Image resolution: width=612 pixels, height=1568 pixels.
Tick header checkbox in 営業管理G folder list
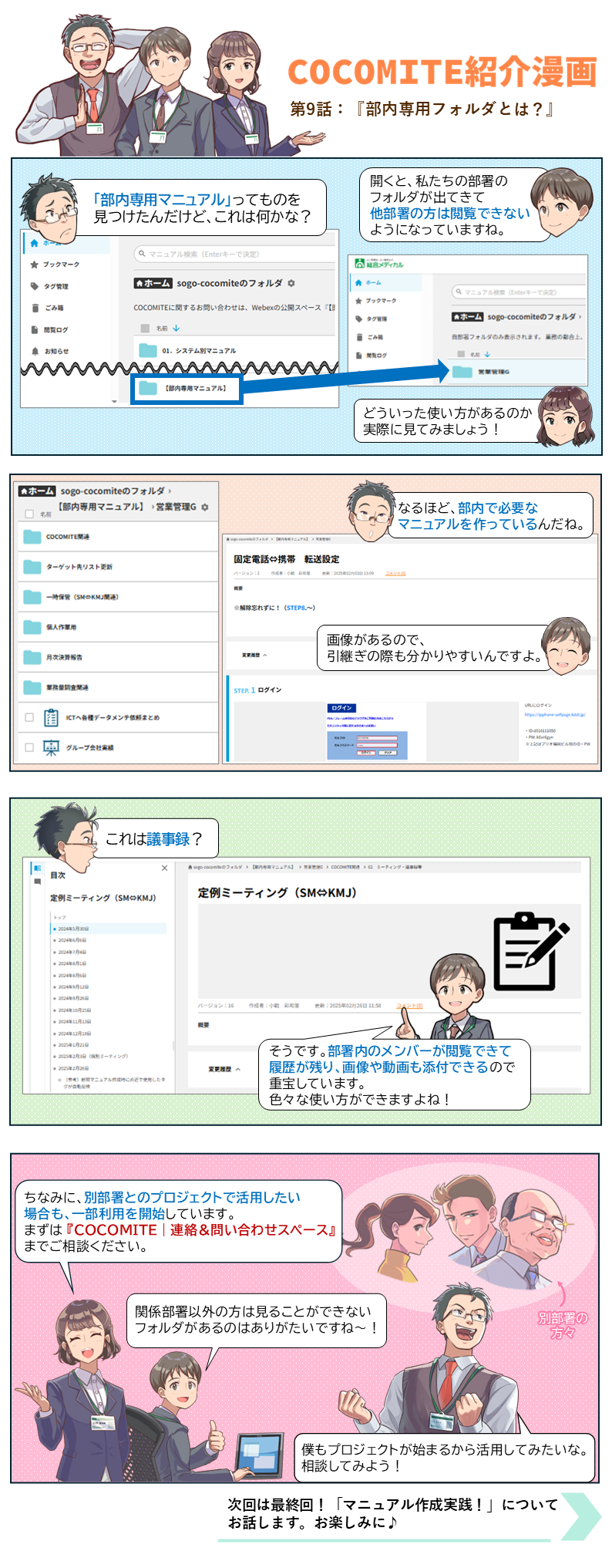tap(29, 514)
